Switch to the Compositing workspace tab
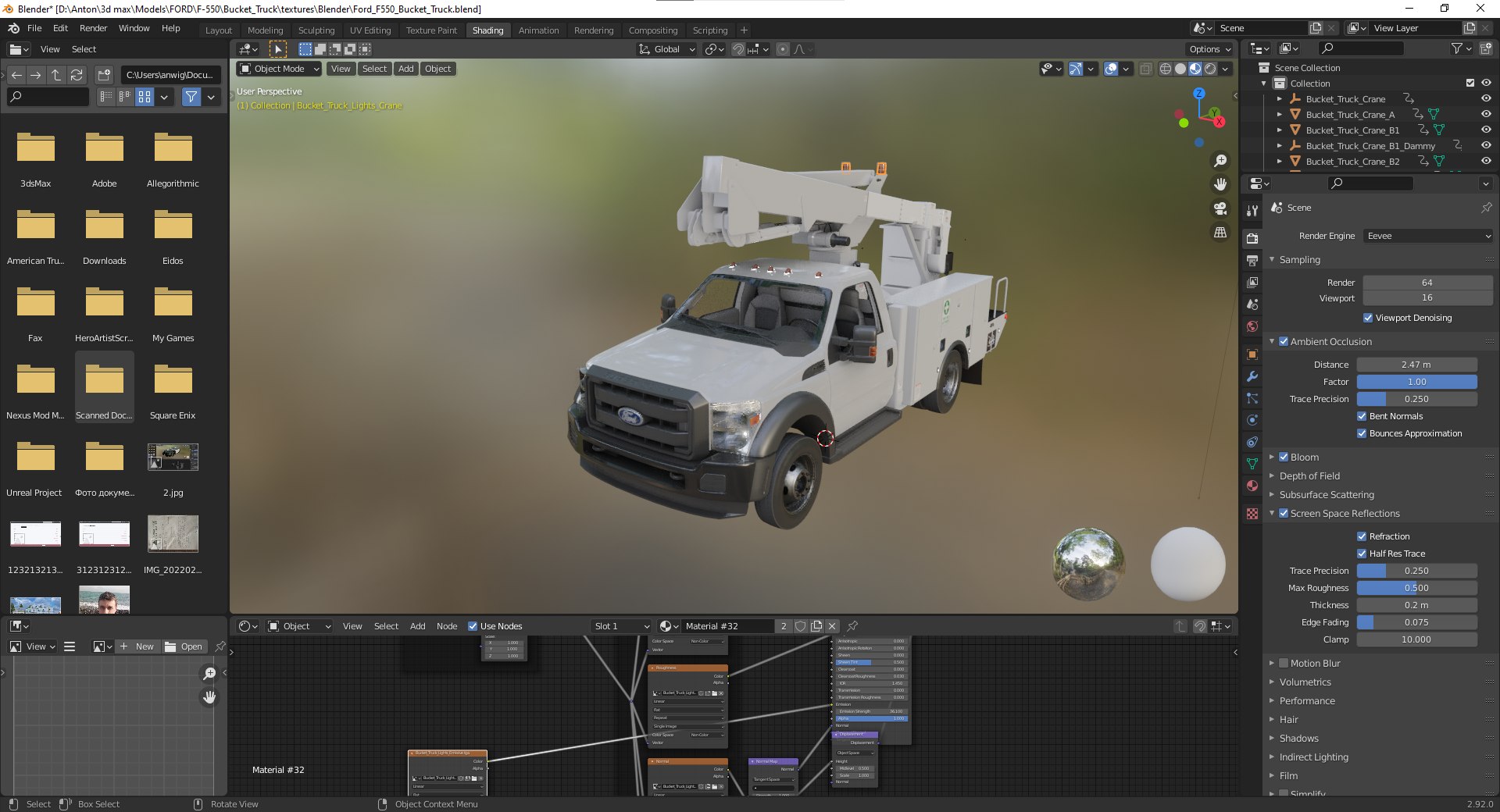Image resolution: width=1500 pixels, height=812 pixels. (653, 30)
